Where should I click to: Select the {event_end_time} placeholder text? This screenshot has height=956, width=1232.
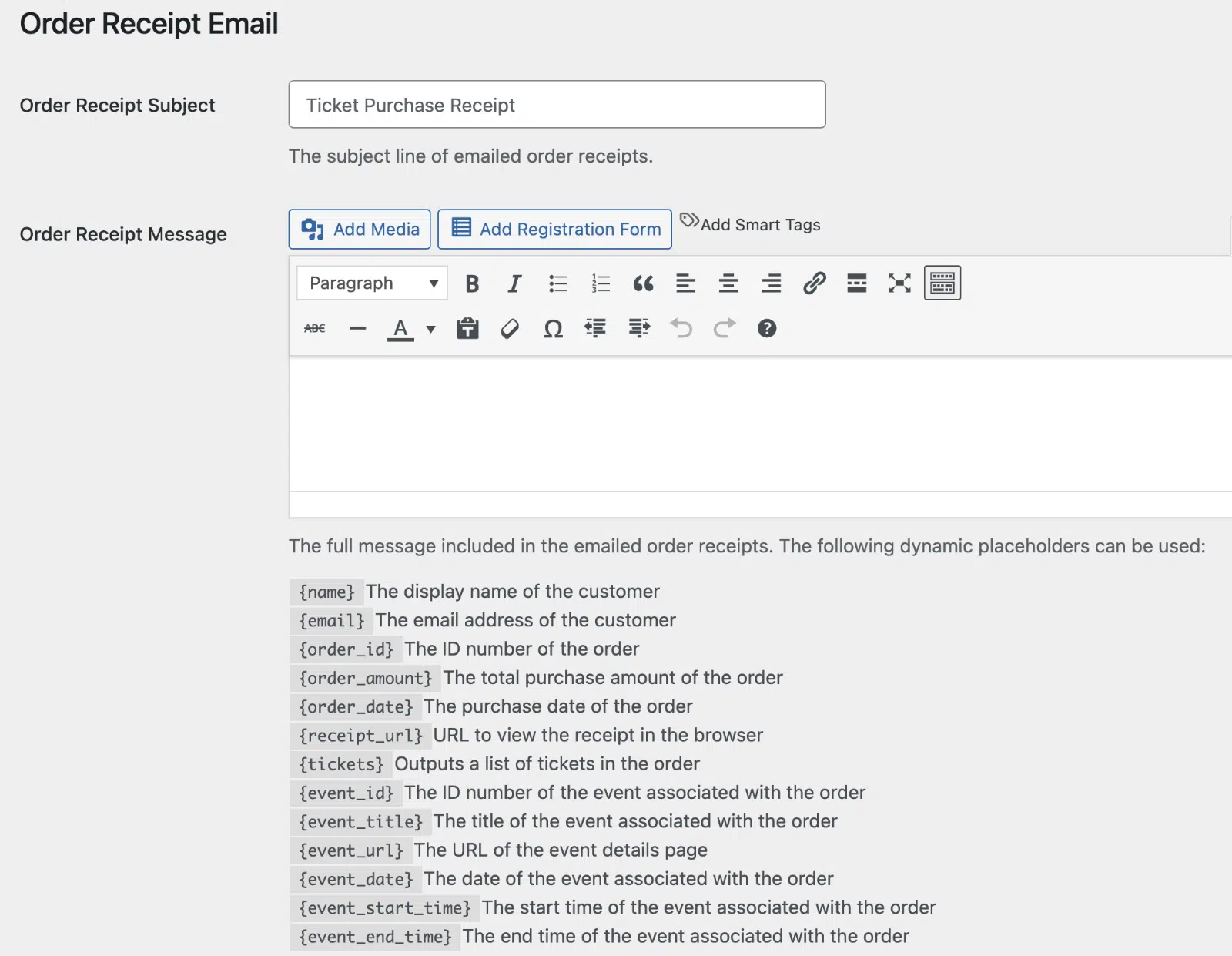[x=375, y=937]
